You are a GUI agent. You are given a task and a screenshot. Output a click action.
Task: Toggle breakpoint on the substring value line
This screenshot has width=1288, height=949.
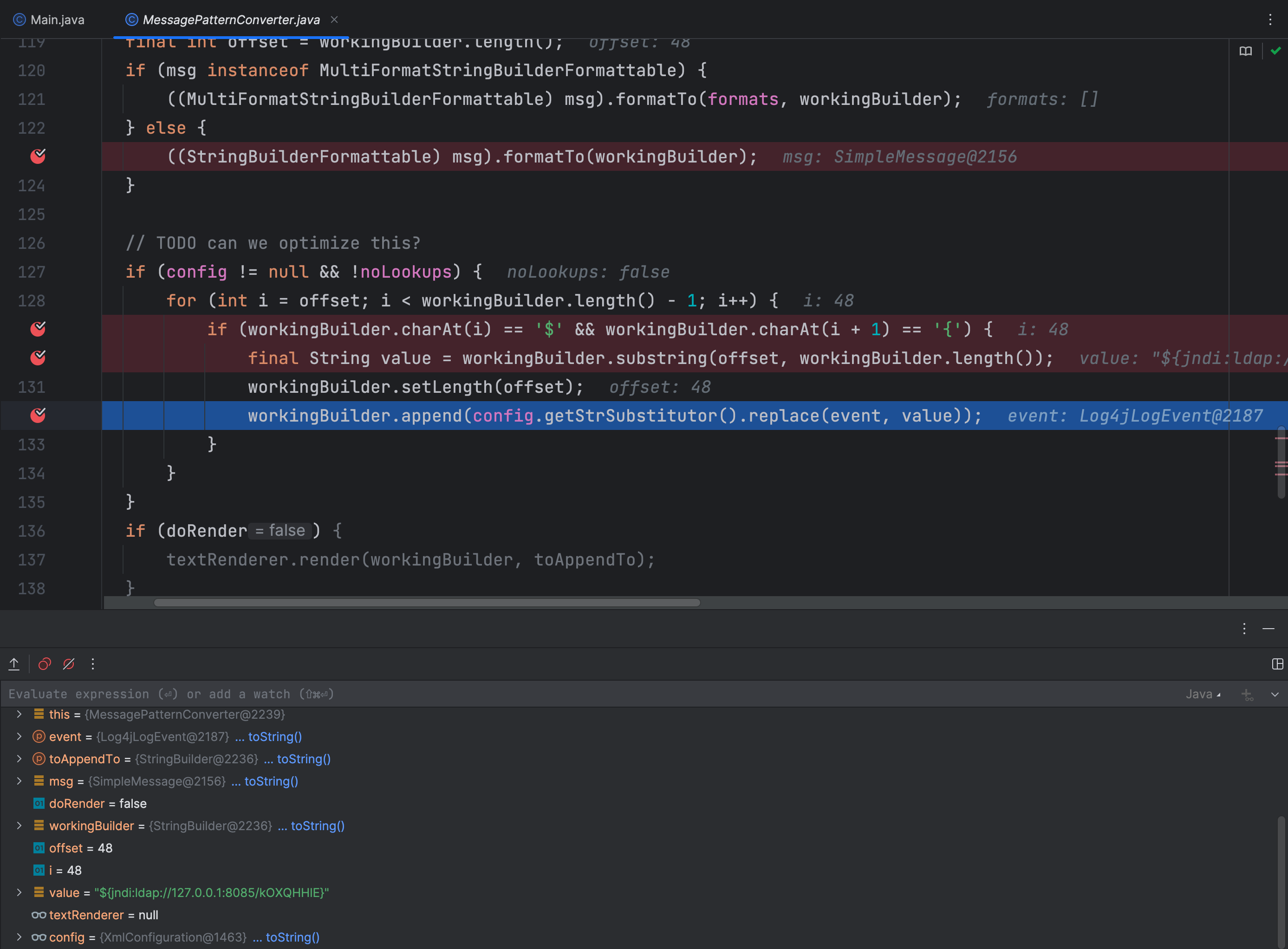point(38,358)
